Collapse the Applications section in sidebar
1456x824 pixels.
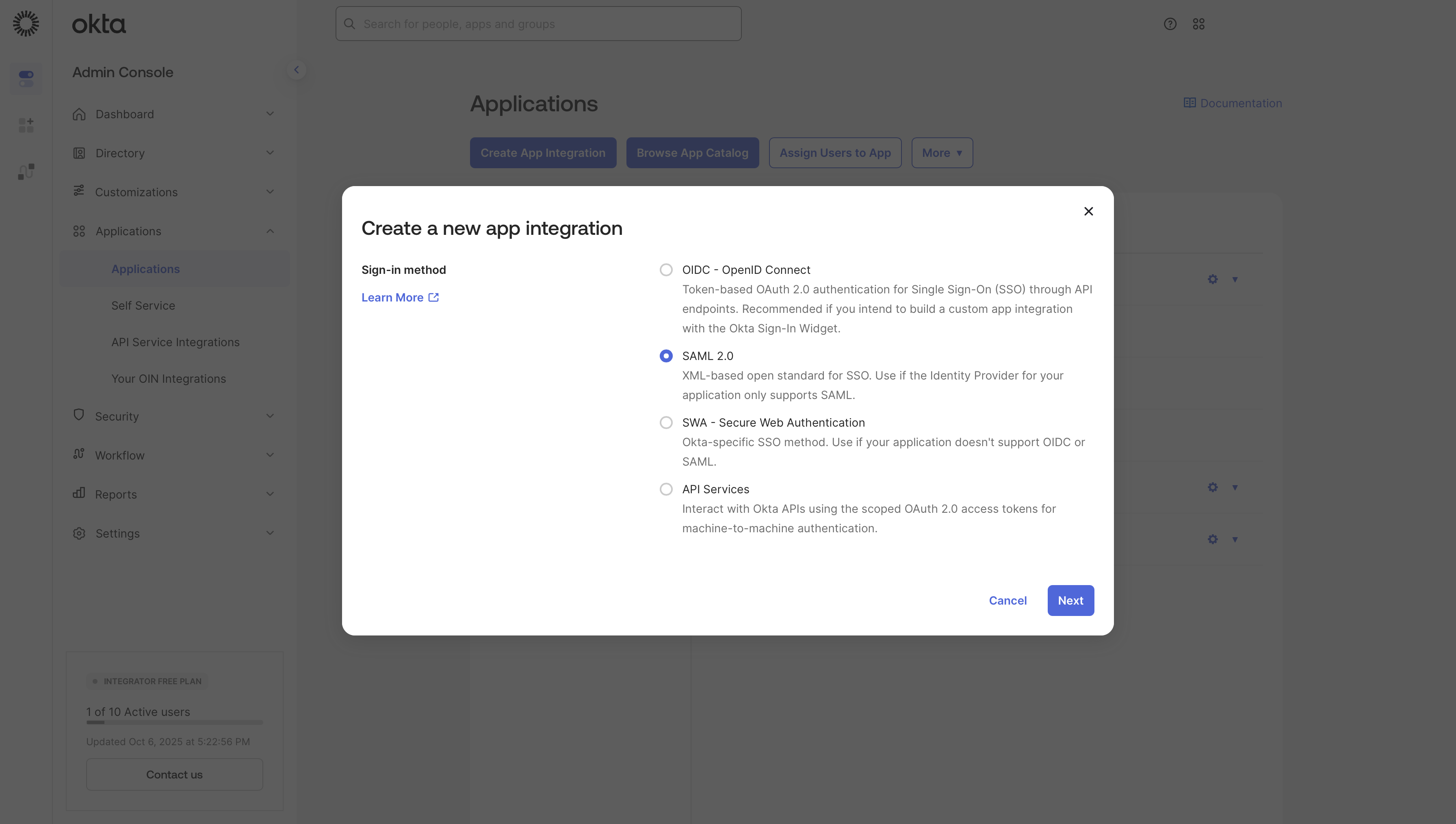(270, 231)
